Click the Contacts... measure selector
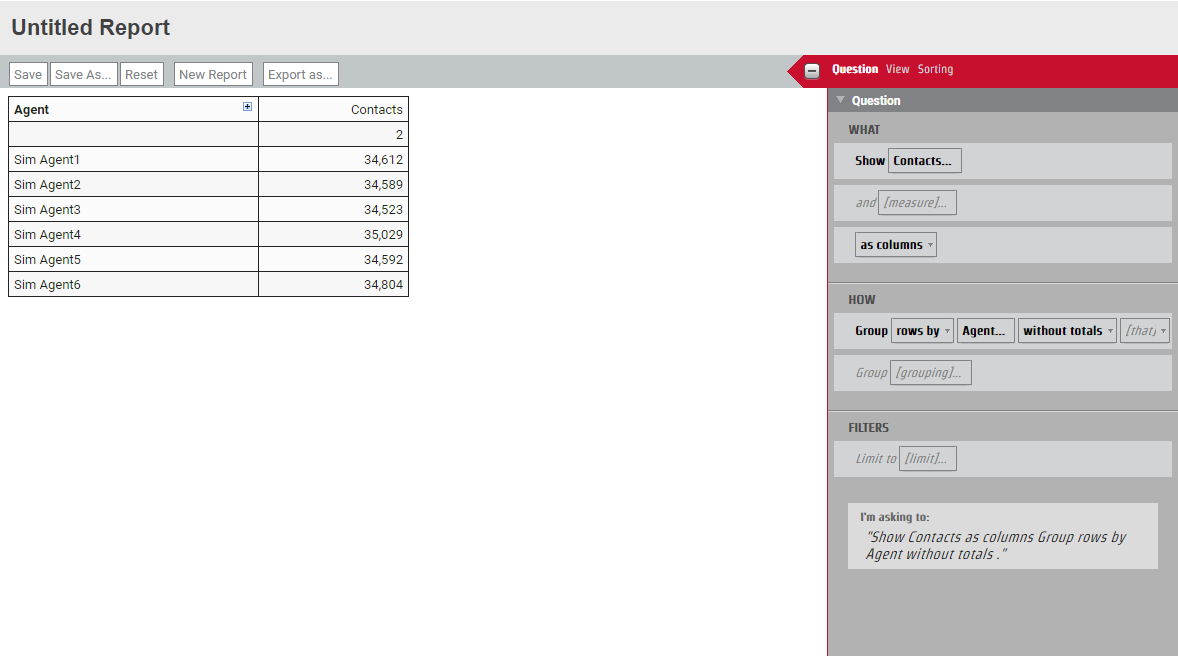Screen dimensions: 1178x657 coord(924,161)
